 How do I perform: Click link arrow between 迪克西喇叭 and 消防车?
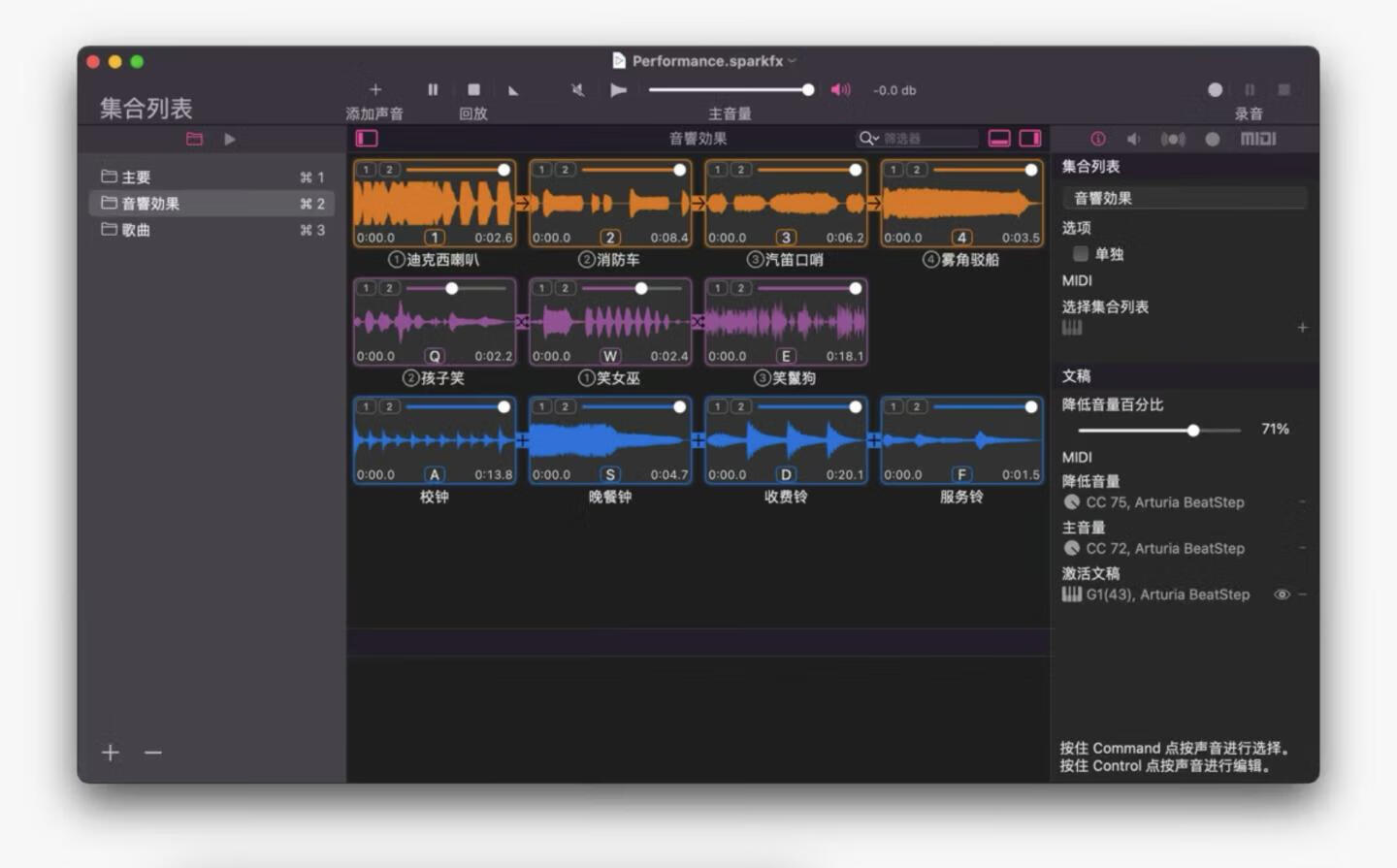tap(523, 204)
